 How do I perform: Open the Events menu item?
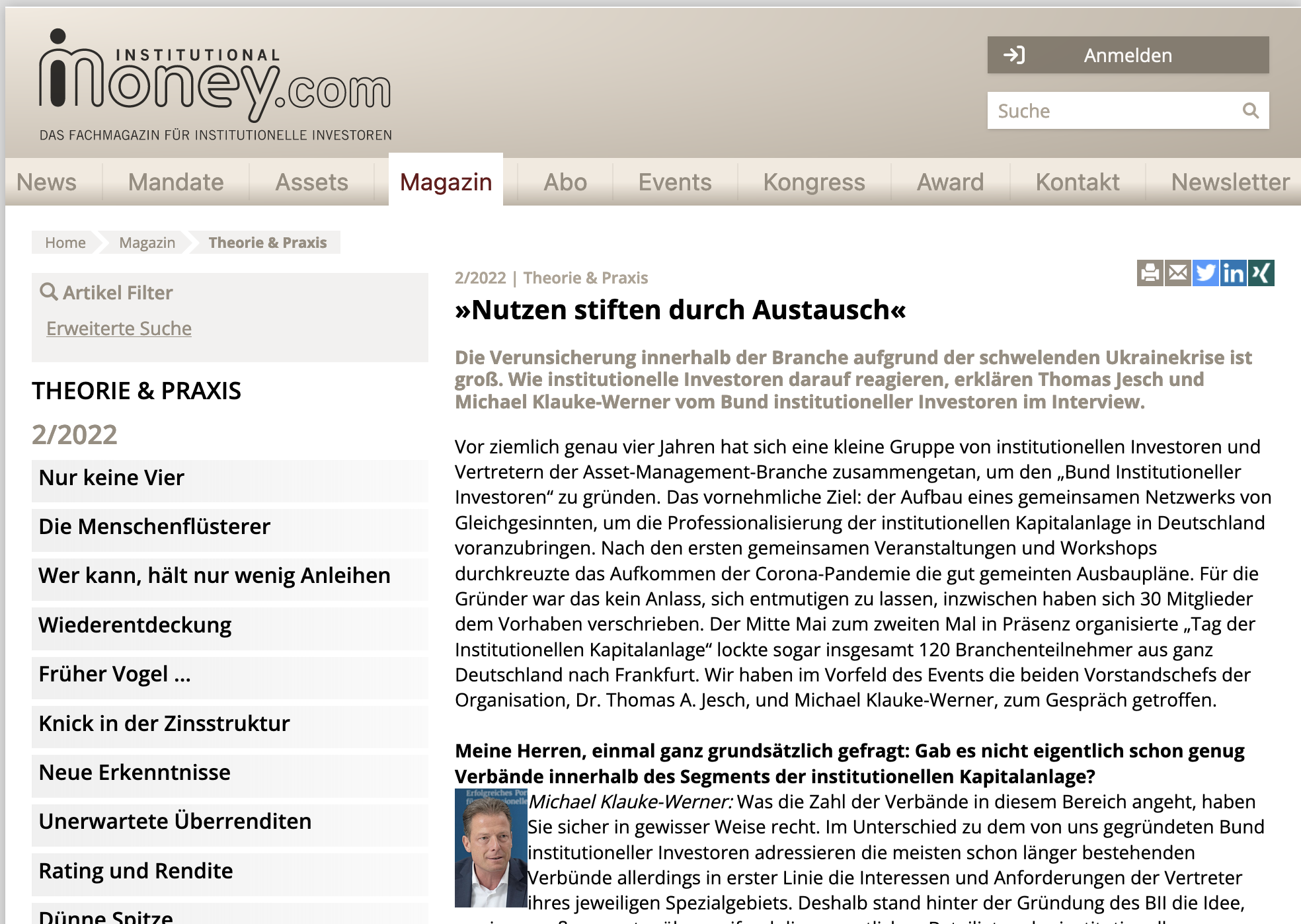pos(675,182)
